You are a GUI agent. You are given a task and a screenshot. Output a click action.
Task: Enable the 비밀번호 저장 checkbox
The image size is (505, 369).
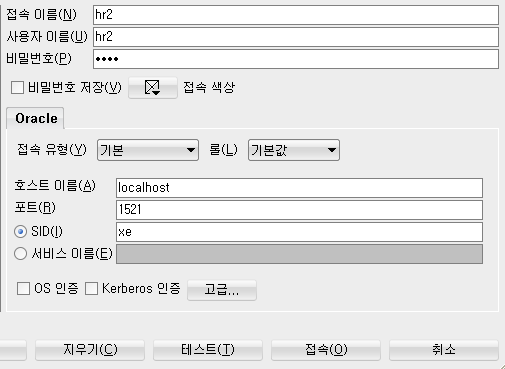click(x=17, y=88)
